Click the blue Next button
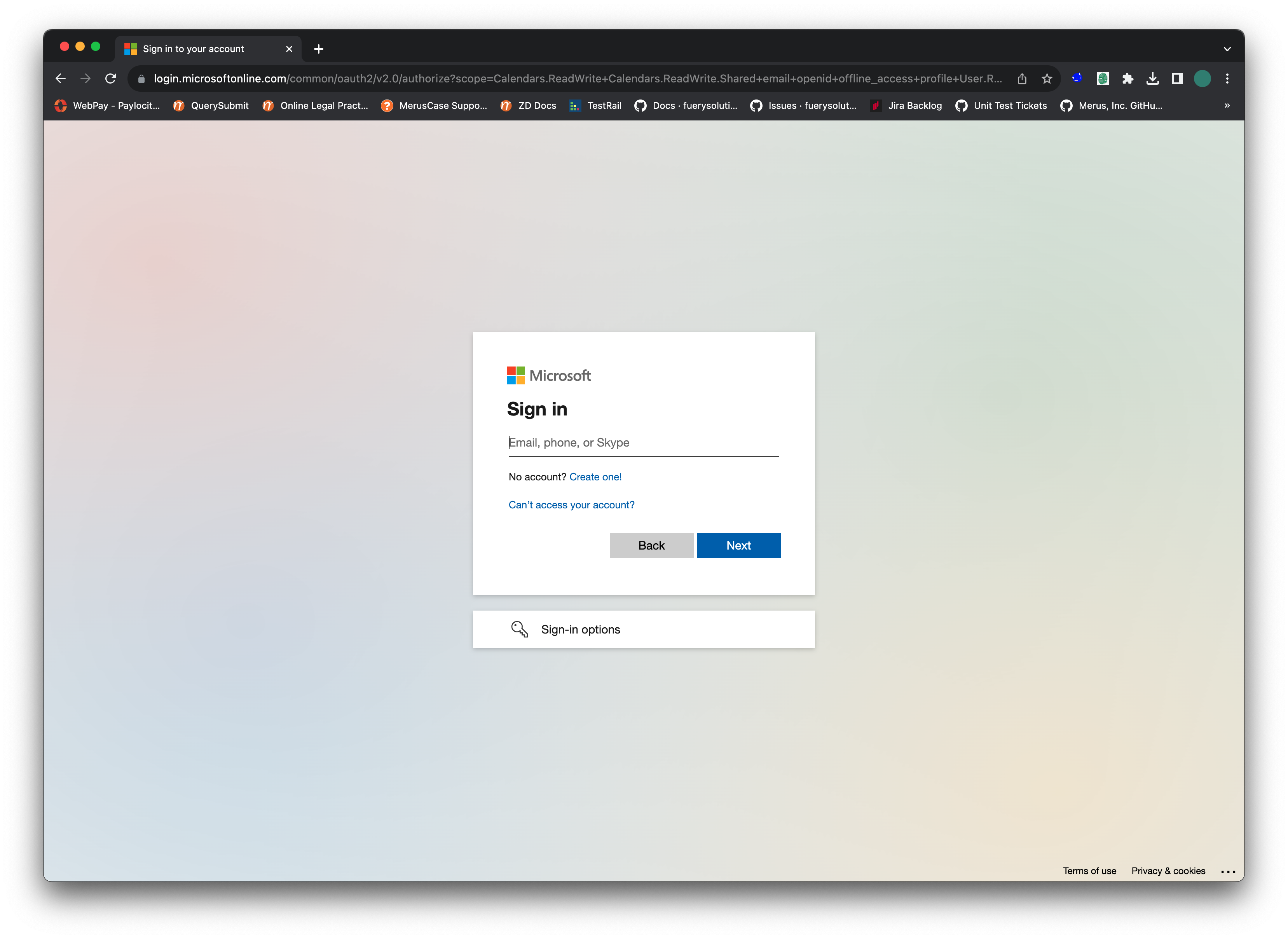Image resolution: width=1288 pixels, height=939 pixels. pos(738,545)
